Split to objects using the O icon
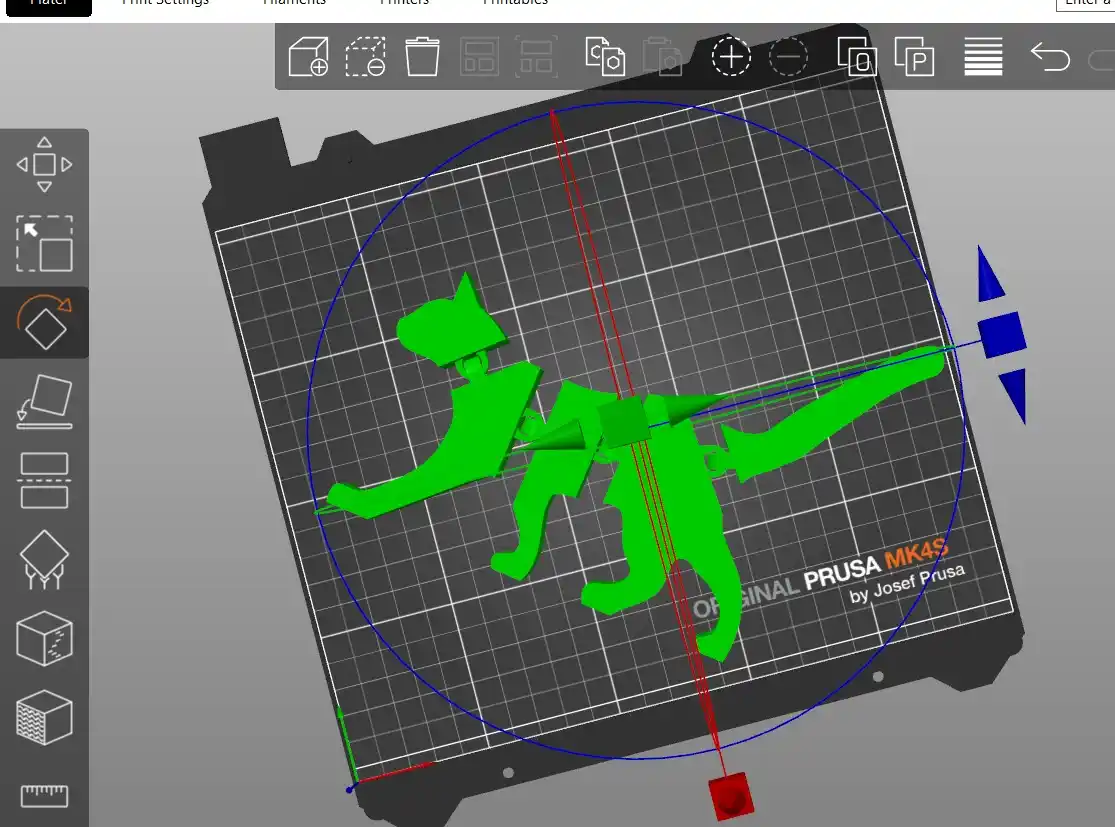This screenshot has height=827, width=1115. pos(857,57)
